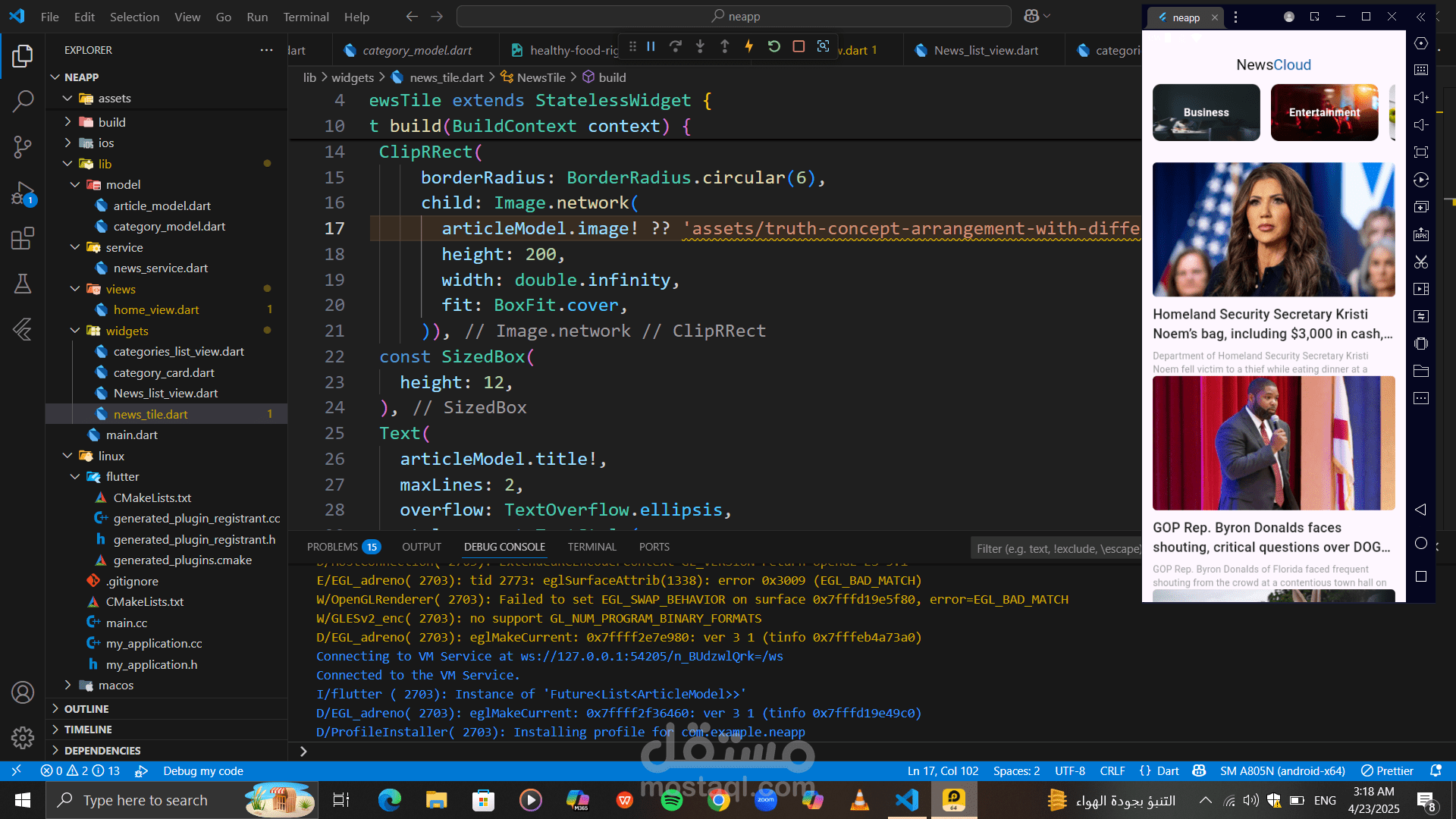Tap Business category card in emulator
The height and width of the screenshot is (819, 1456).
[1206, 112]
